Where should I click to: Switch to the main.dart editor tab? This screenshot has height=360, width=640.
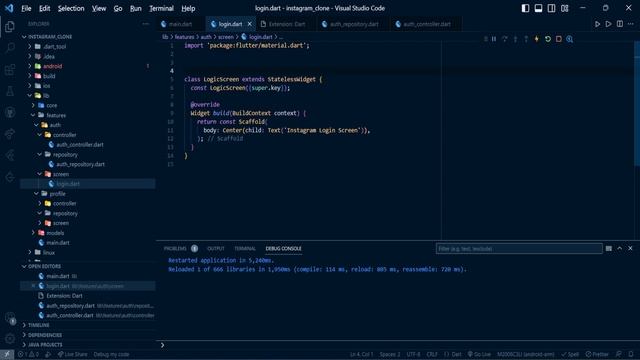click(x=180, y=24)
